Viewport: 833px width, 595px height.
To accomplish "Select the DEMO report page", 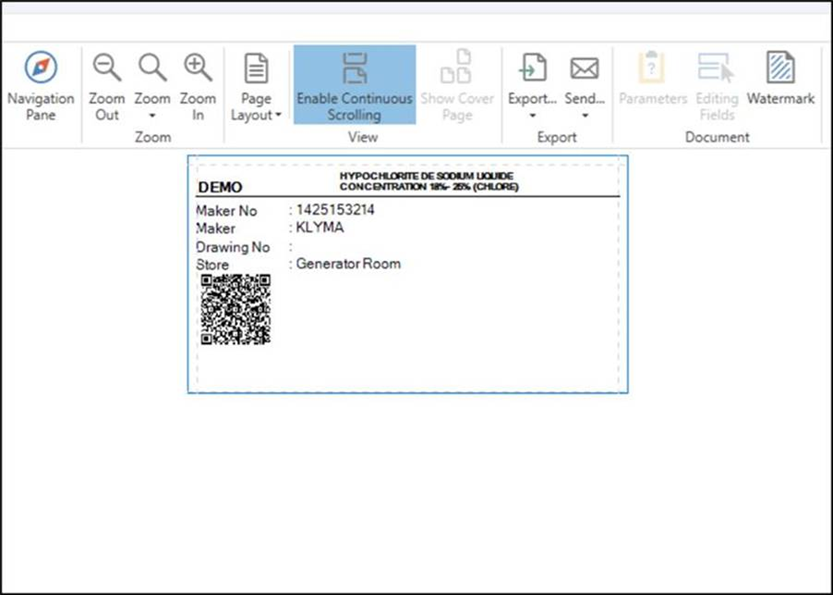I will click(x=410, y=275).
